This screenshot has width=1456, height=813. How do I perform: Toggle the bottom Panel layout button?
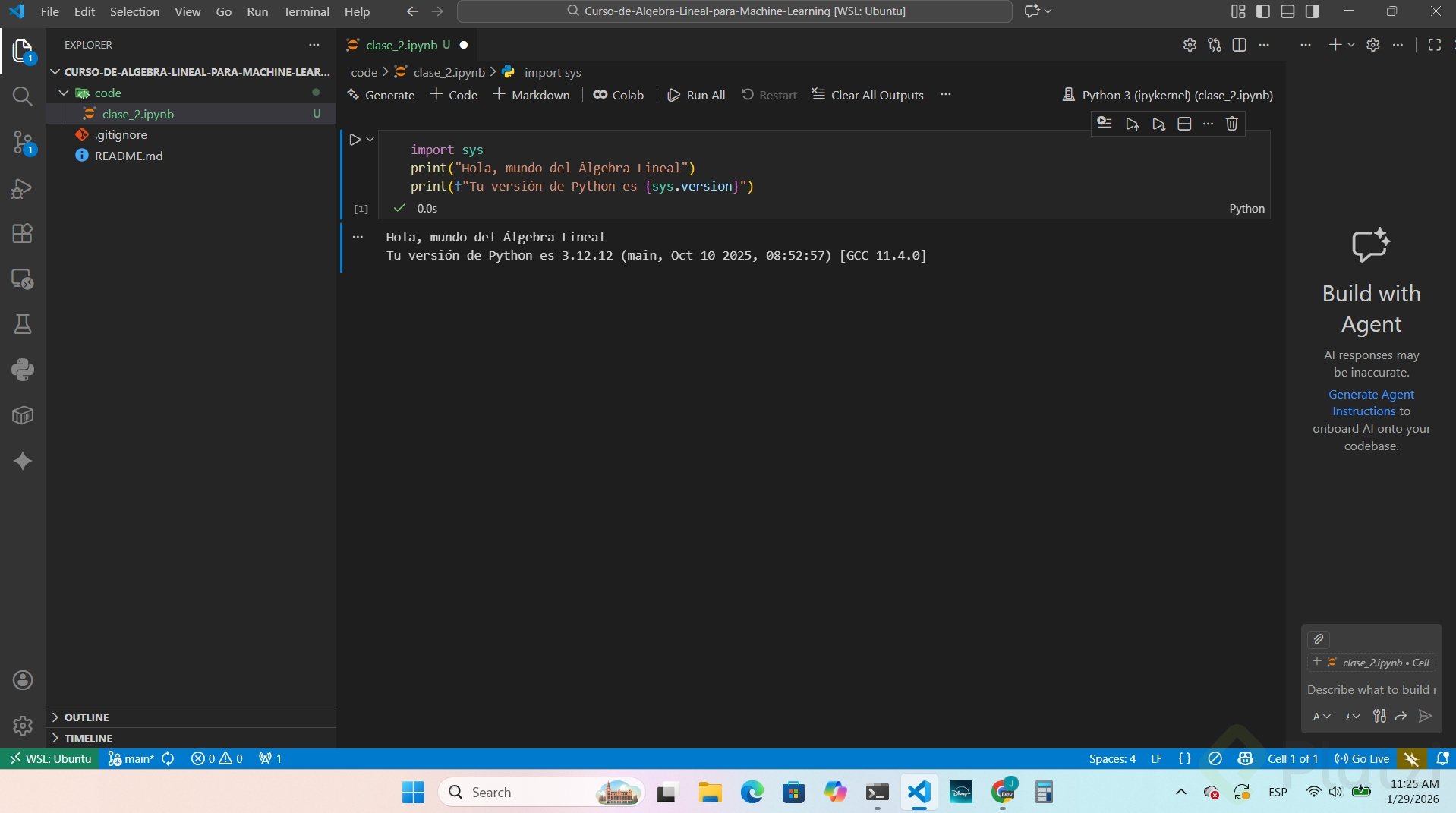(1287, 11)
